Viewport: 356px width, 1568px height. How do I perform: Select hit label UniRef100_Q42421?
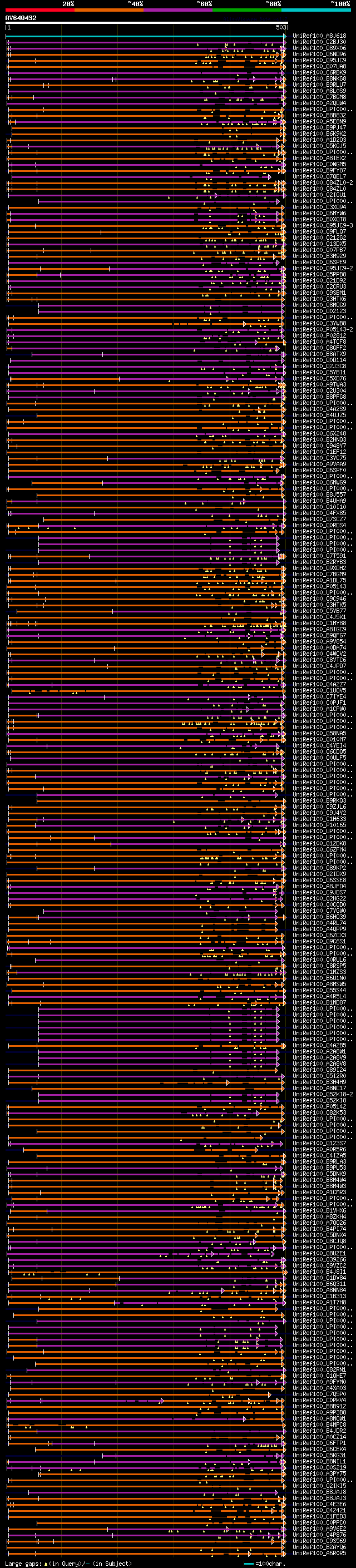tap(319, 1510)
